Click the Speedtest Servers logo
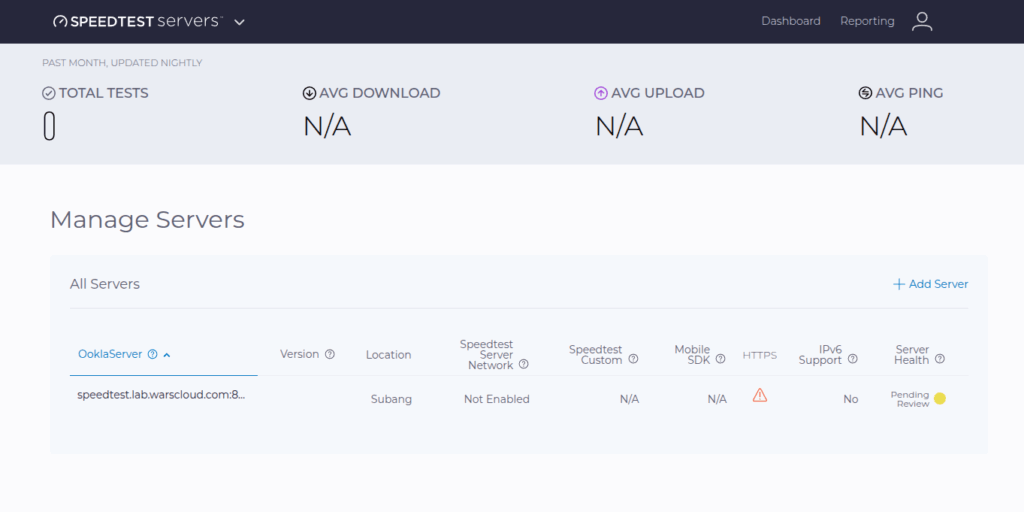 click(138, 22)
